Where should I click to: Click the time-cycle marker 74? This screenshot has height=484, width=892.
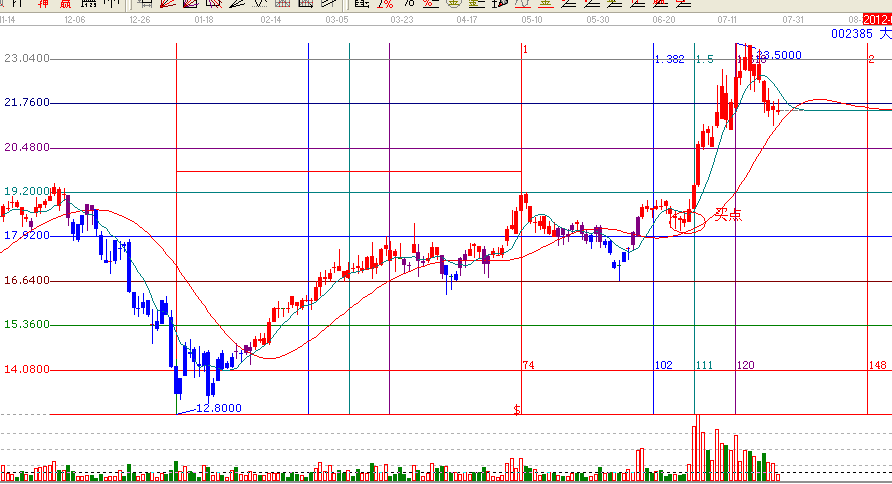528,366
